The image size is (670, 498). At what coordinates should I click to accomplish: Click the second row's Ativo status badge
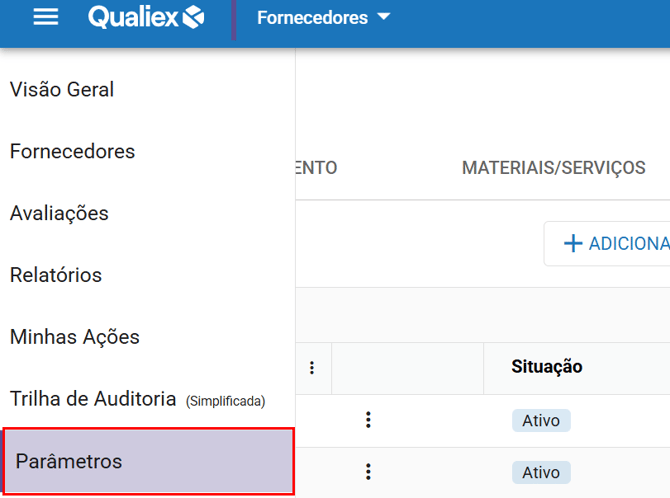(541, 471)
